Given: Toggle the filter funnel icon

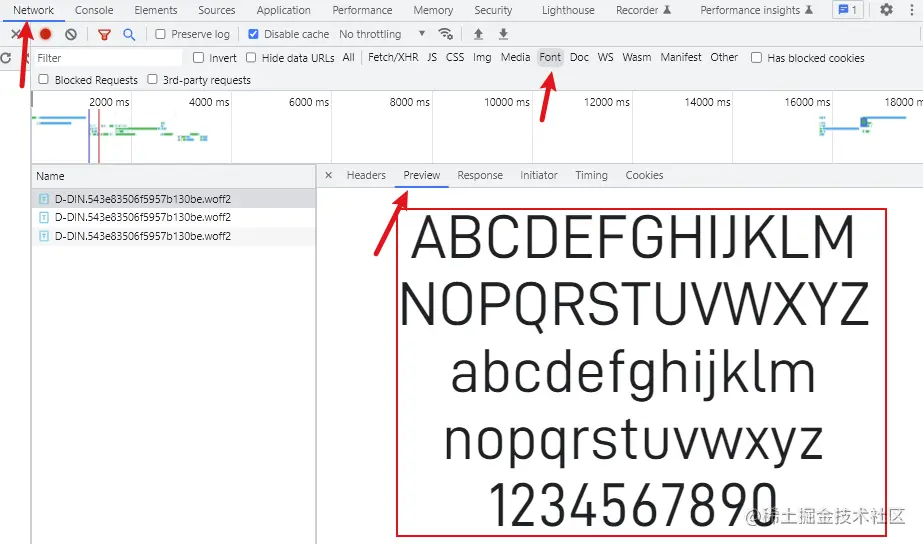Looking at the screenshot, I should click(104, 35).
